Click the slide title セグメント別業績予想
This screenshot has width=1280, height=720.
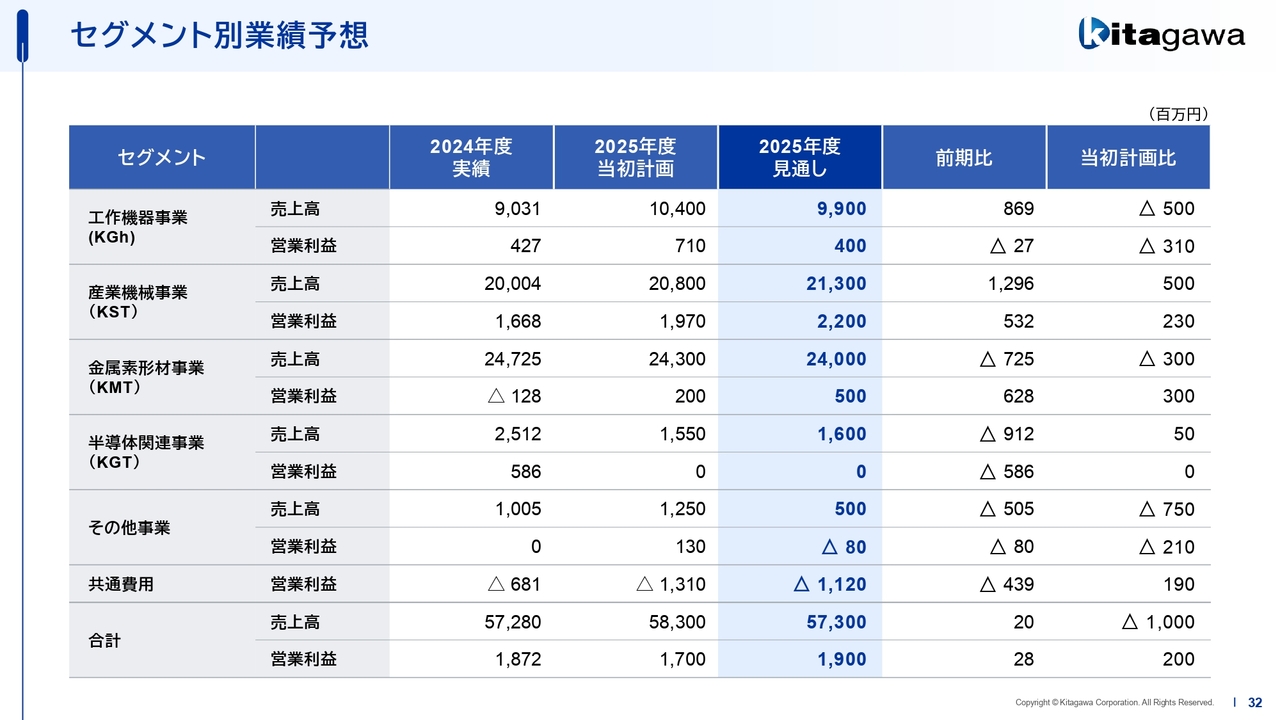tap(219, 35)
